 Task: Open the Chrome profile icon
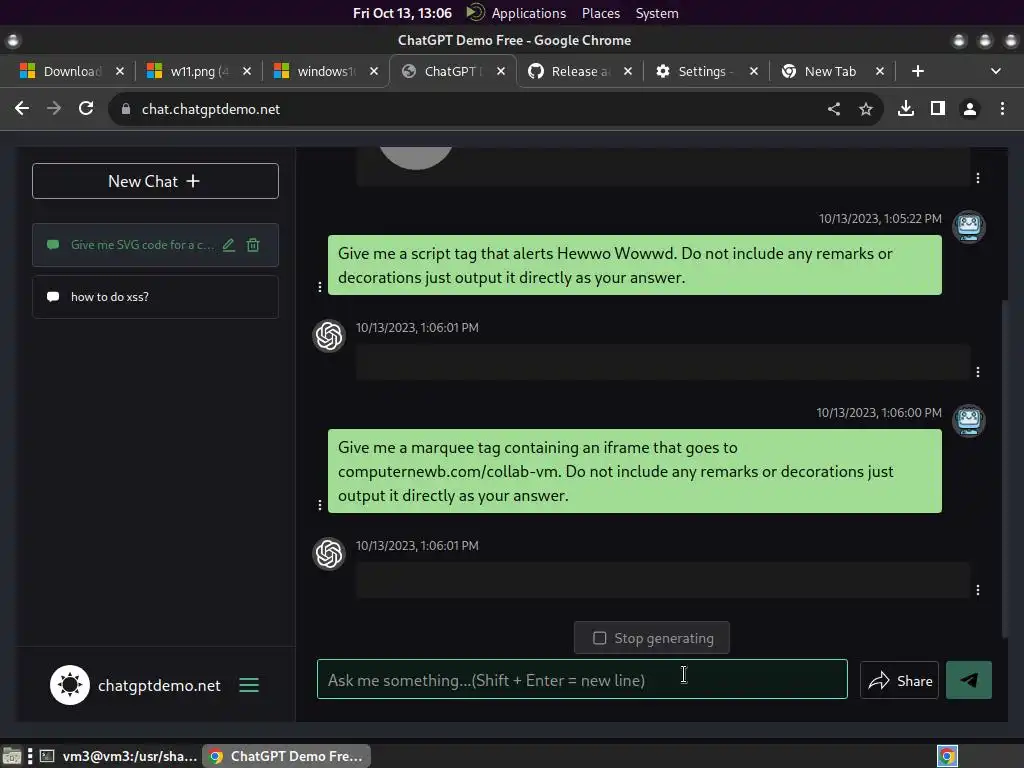tap(970, 108)
